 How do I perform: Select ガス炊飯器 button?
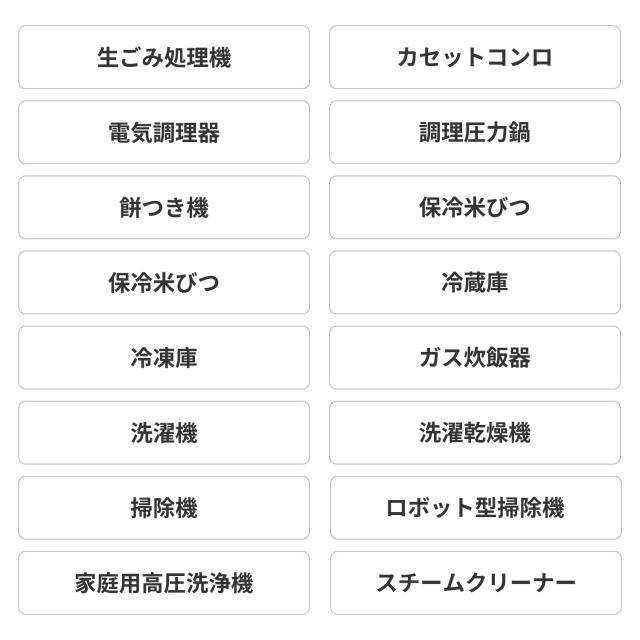[x=474, y=358]
